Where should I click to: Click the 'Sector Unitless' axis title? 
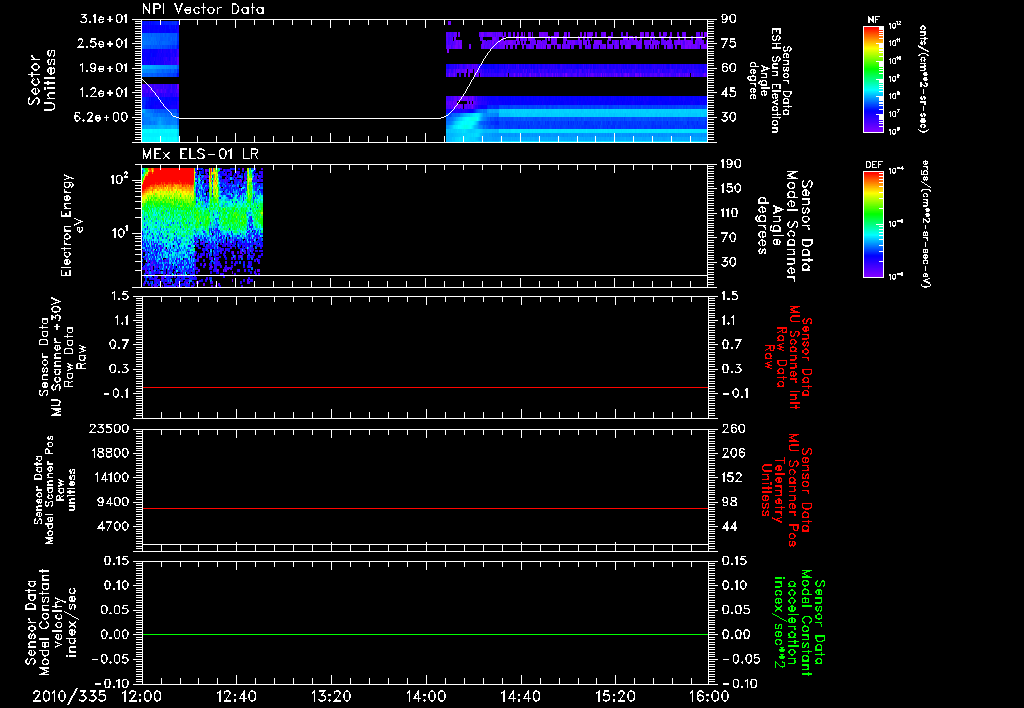pyautogui.click(x=42, y=80)
